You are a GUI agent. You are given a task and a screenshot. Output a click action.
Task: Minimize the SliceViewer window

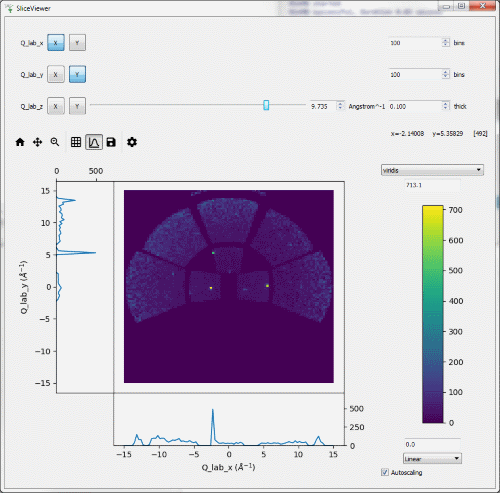click(x=447, y=6)
